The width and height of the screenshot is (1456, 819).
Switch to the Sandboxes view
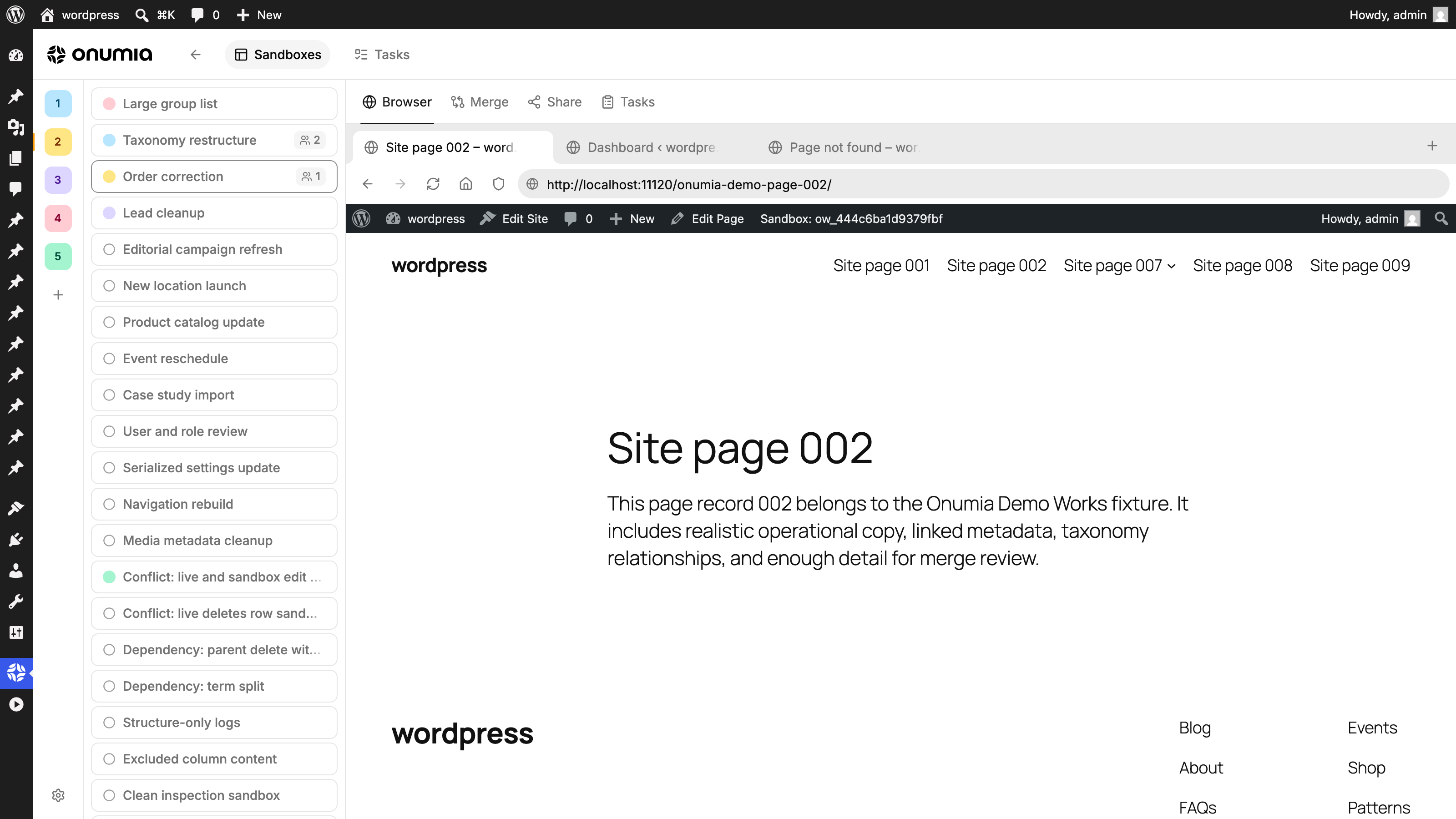click(278, 54)
